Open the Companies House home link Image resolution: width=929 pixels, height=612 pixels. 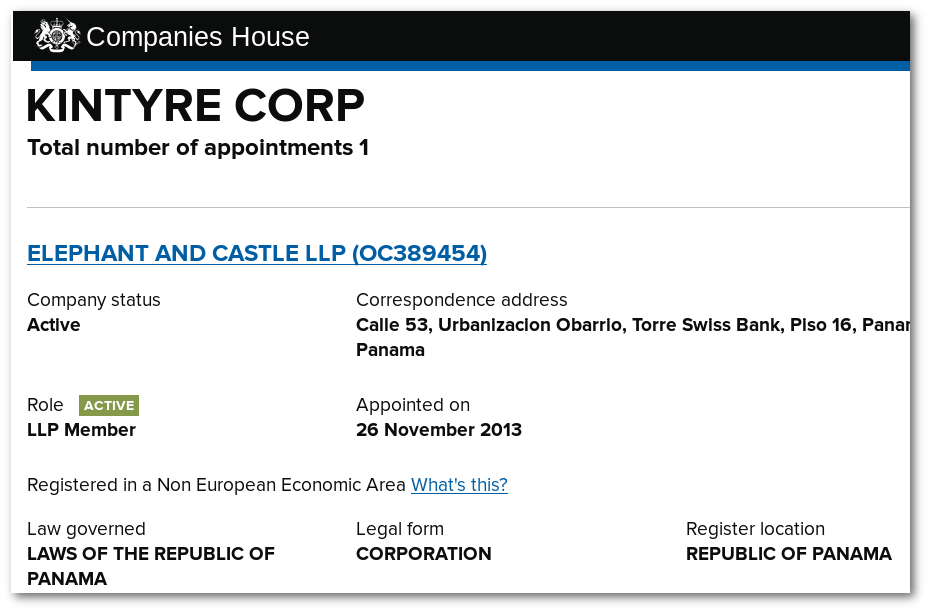tap(172, 36)
